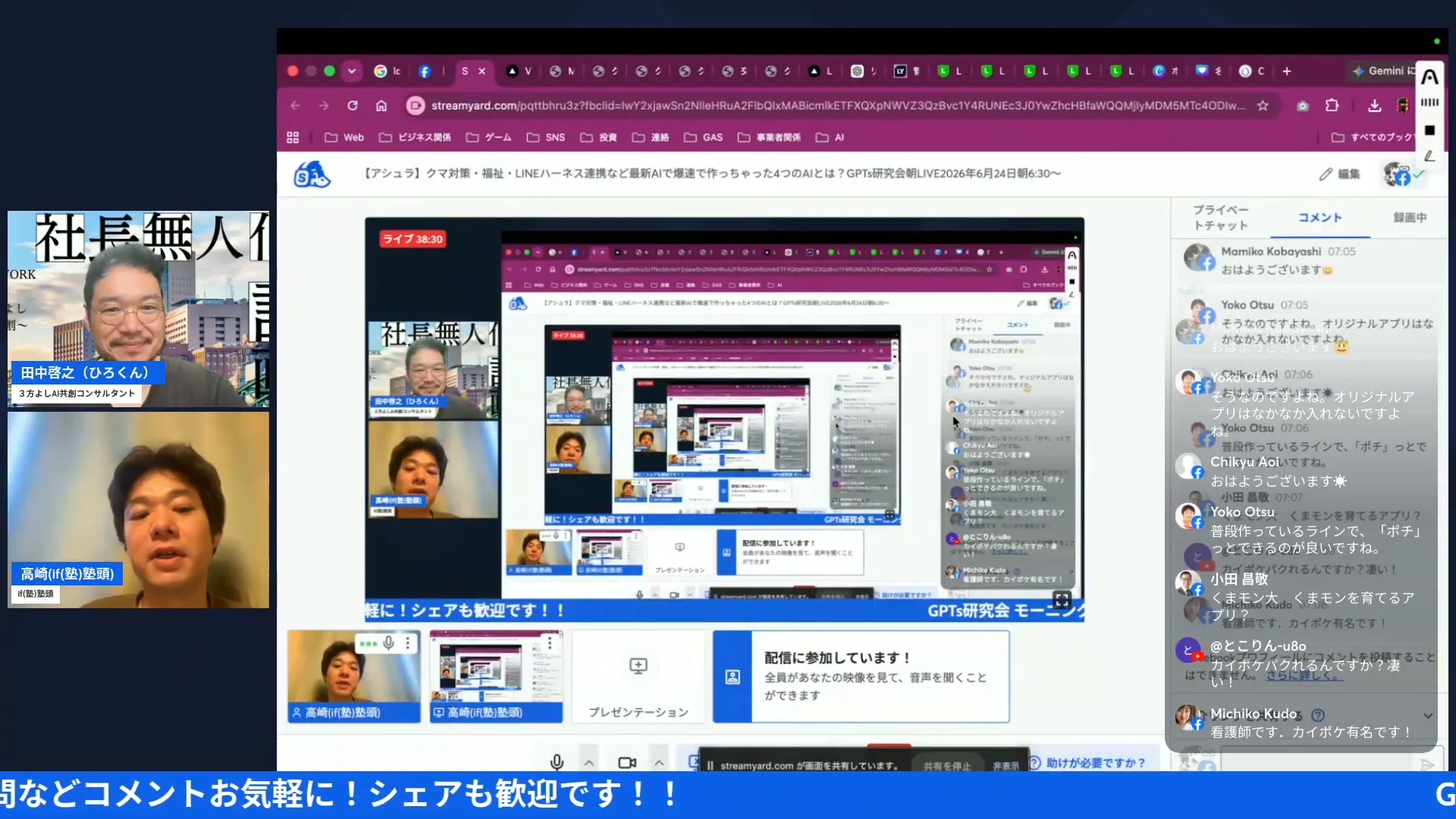This screenshot has width=1456, height=819.
Task: Select the pen tool in the side annotation bar
Action: click(x=1429, y=157)
